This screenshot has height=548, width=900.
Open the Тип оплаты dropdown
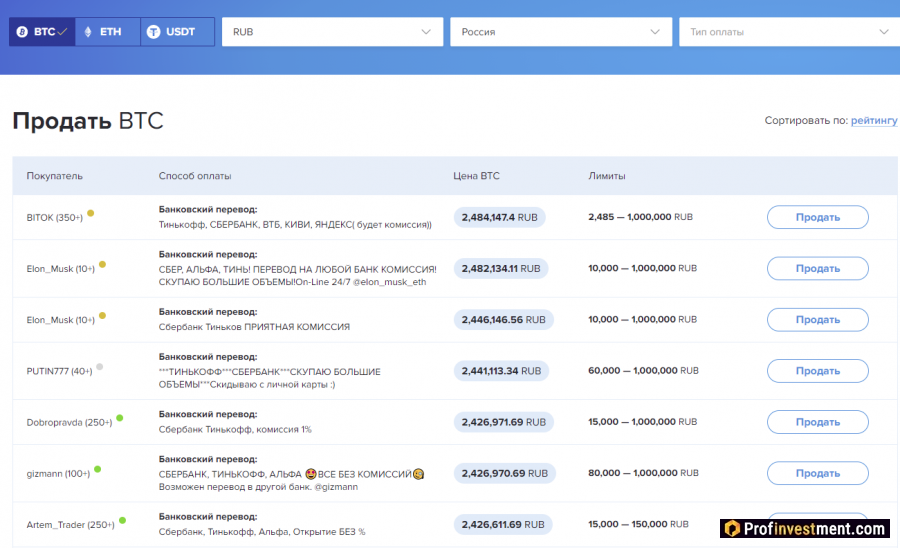coord(789,32)
